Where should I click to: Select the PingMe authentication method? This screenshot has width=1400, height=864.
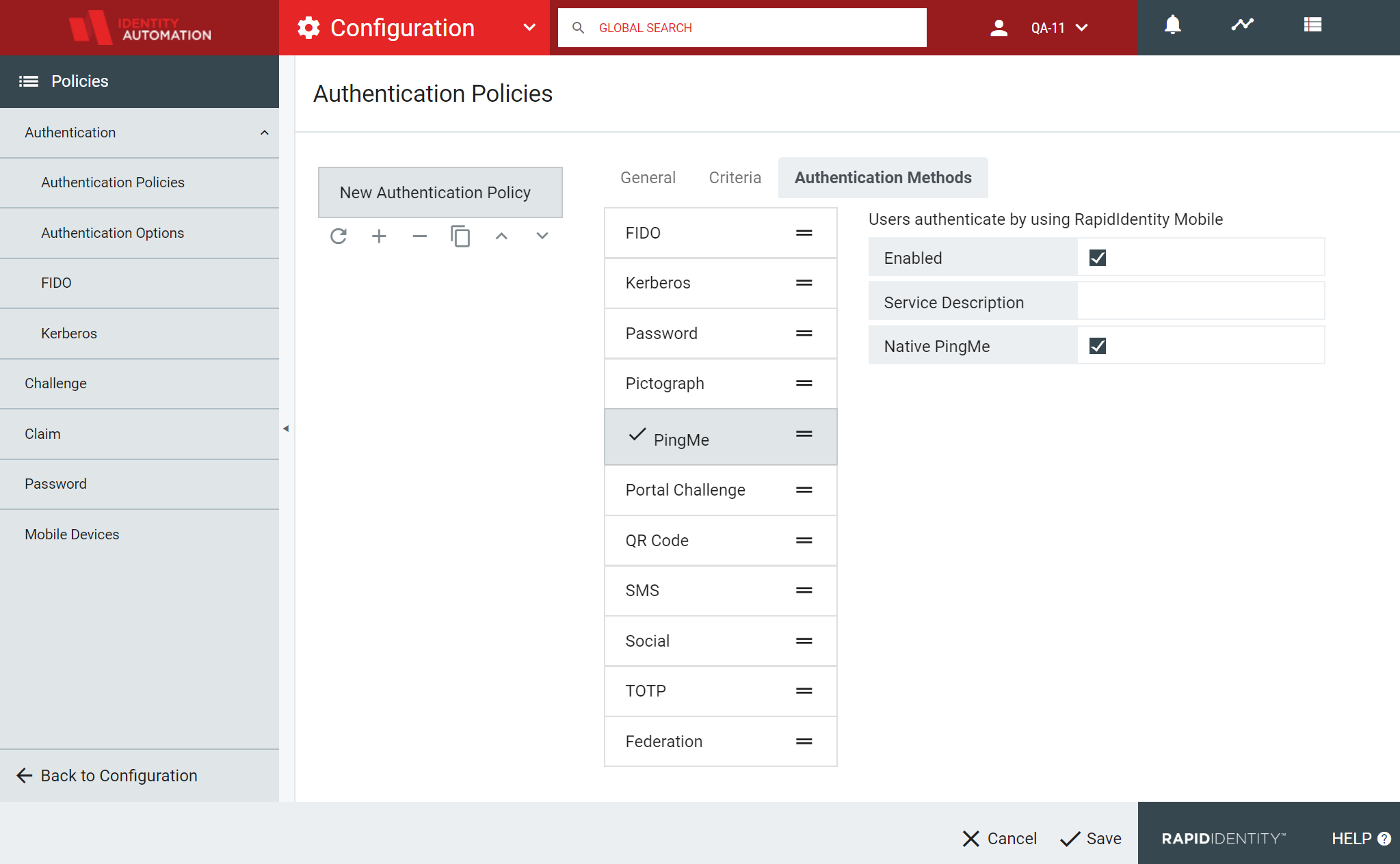coord(721,437)
